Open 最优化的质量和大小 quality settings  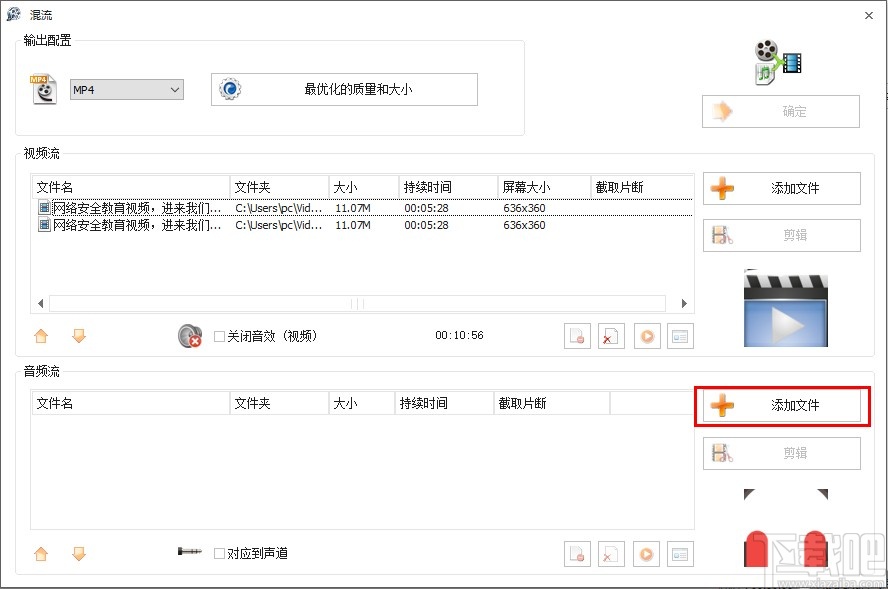pyautogui.click(x=344, y=89)
